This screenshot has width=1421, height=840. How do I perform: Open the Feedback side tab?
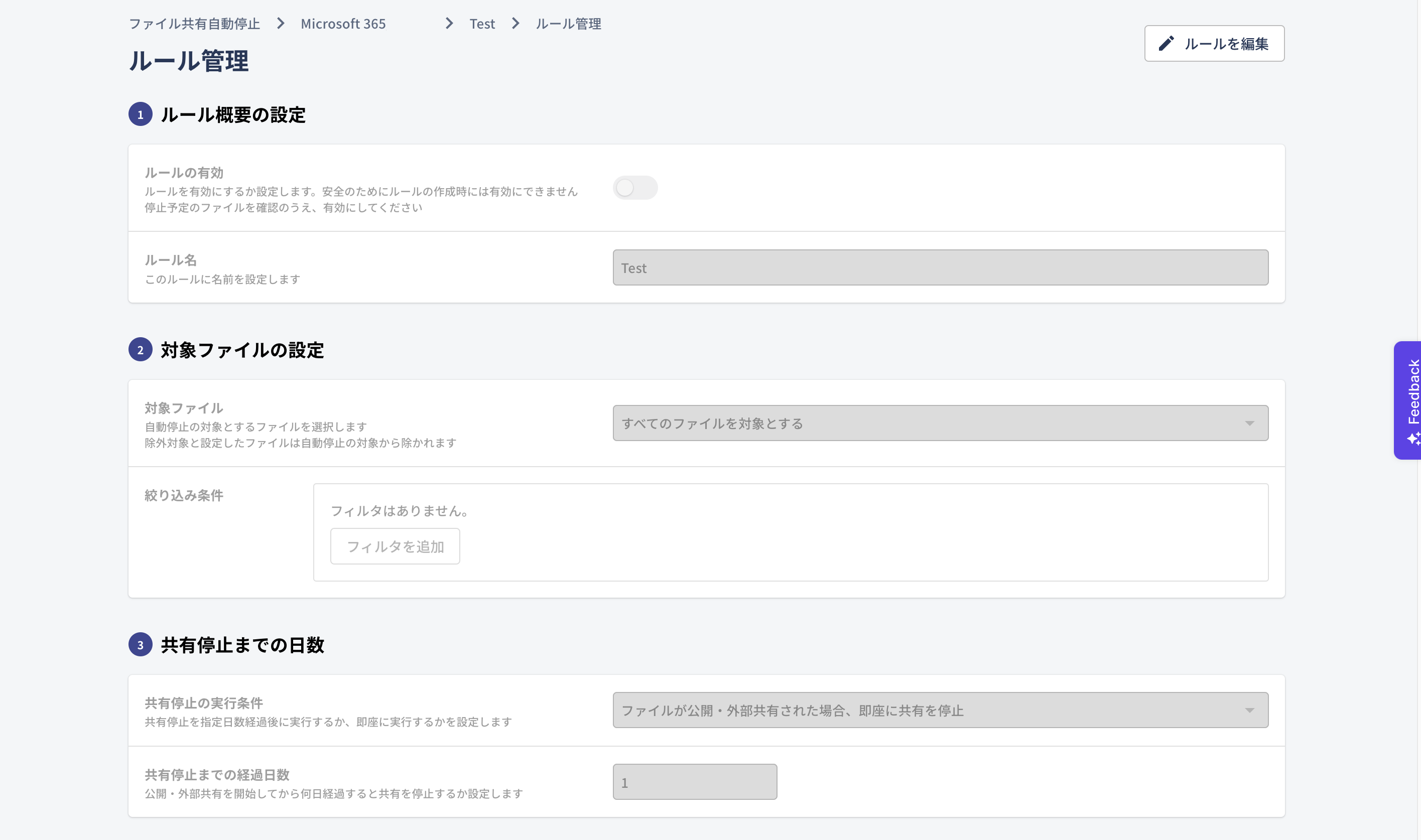[1407, 400]
